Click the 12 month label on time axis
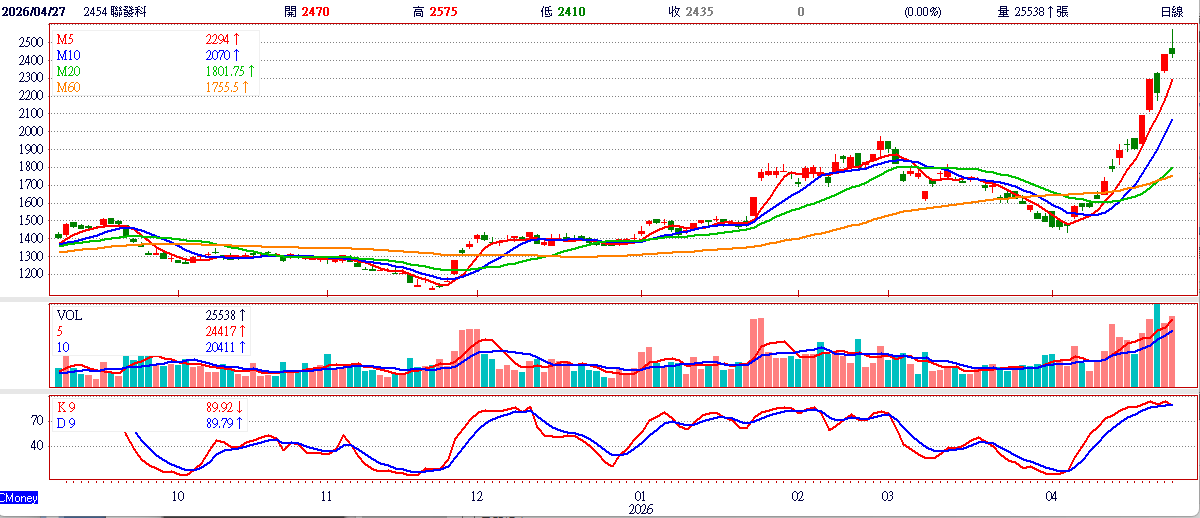The height and width of the screenshot is (518, 1200). coord(477,496)
